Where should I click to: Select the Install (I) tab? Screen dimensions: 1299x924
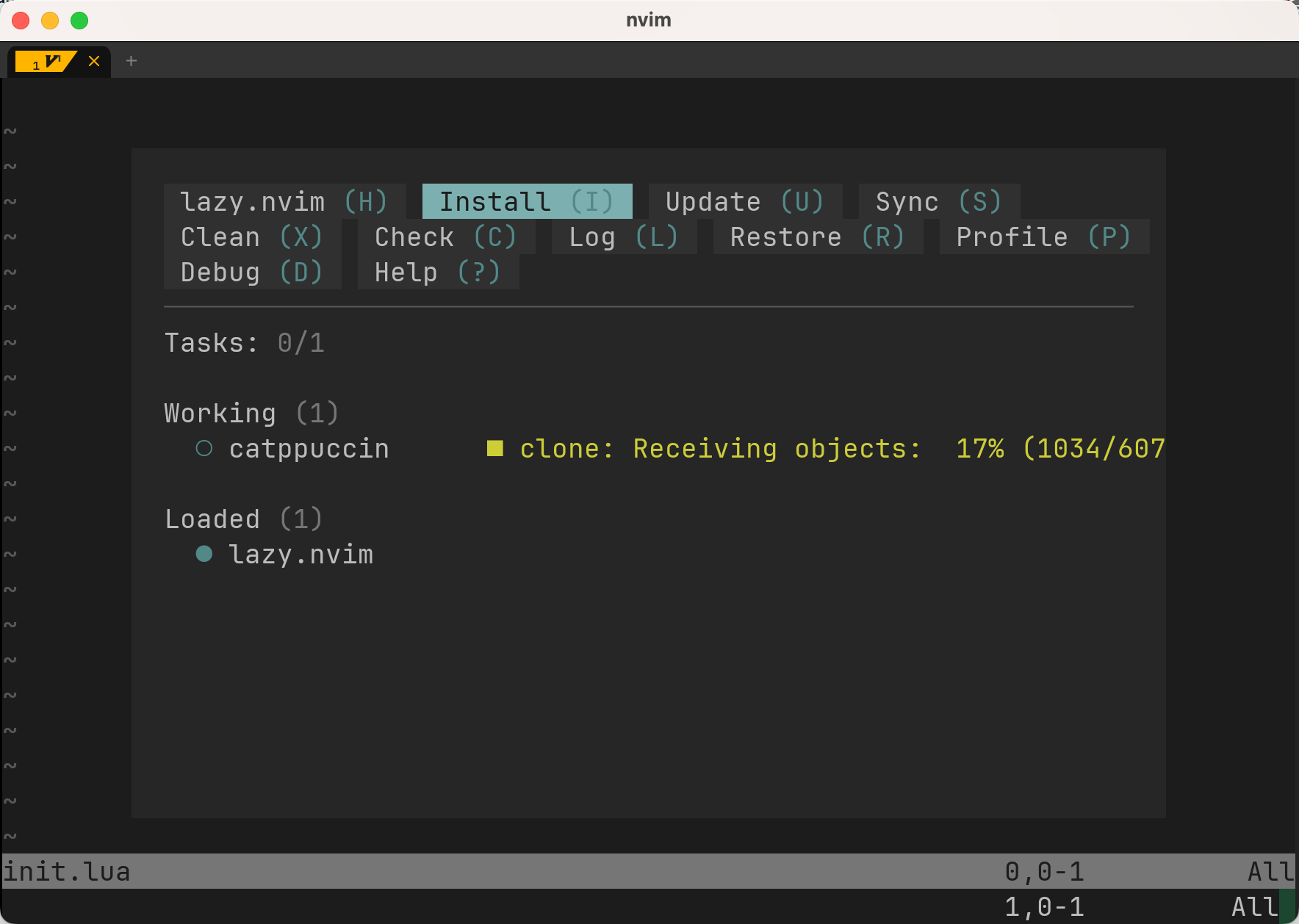tap(526, 201)
